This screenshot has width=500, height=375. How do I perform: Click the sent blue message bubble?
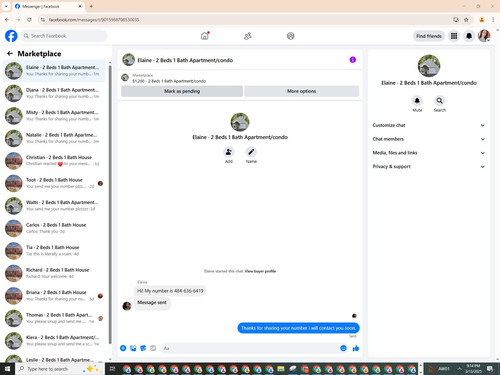298,328
